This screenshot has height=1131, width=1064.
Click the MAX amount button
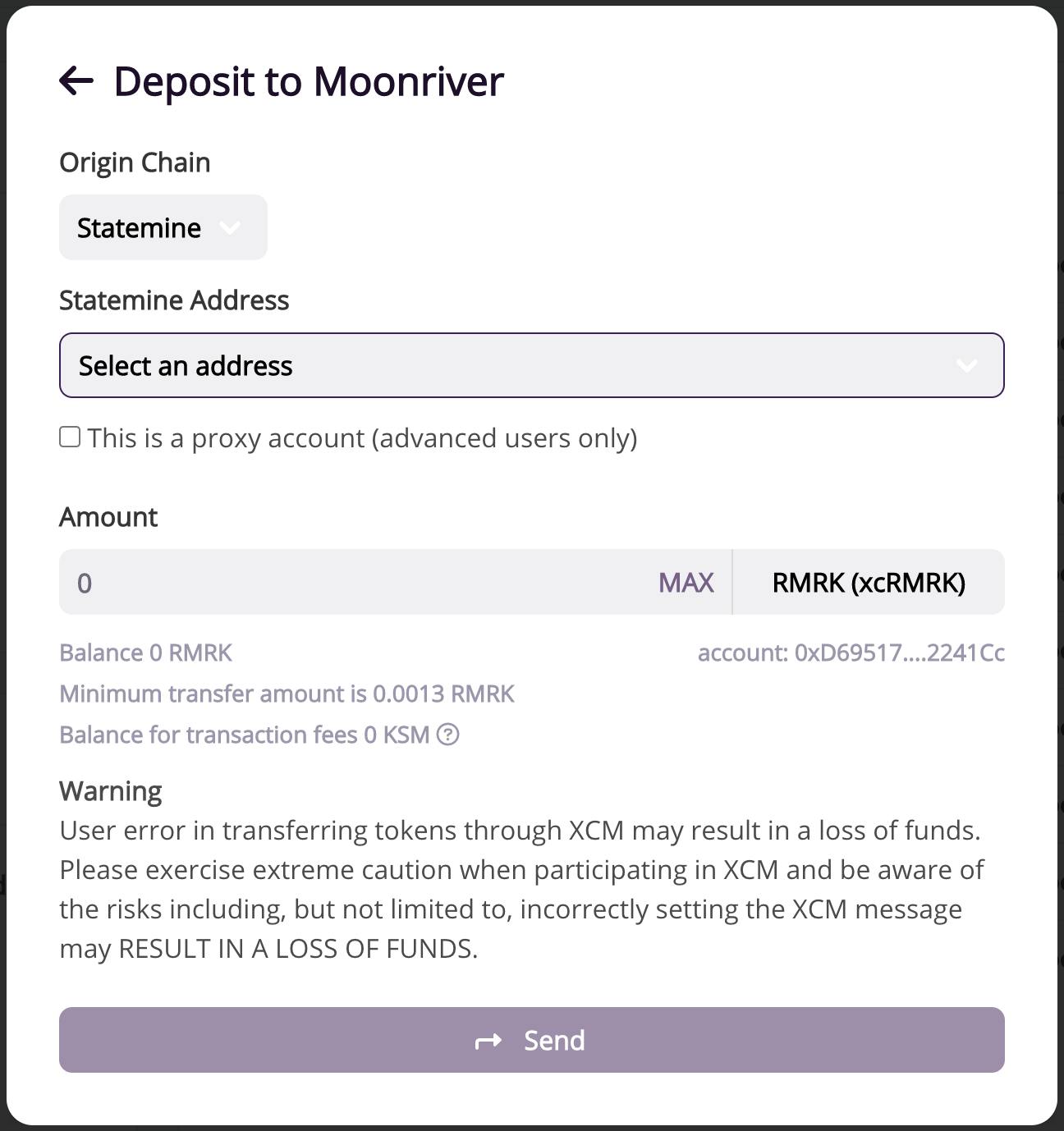pyautogui.click(x=686, y=582)
